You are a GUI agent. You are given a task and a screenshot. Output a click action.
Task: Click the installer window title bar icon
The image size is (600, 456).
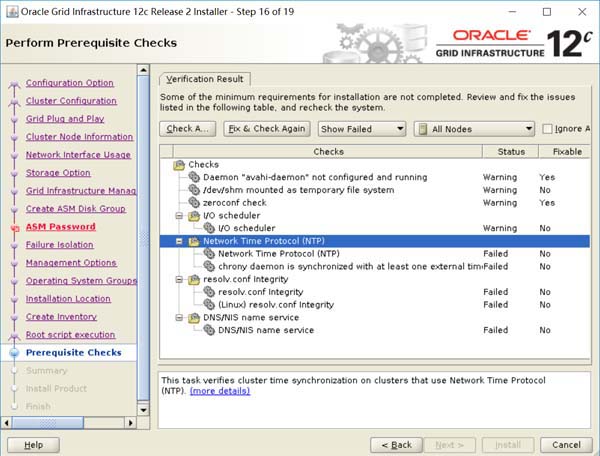click(12, 12)
